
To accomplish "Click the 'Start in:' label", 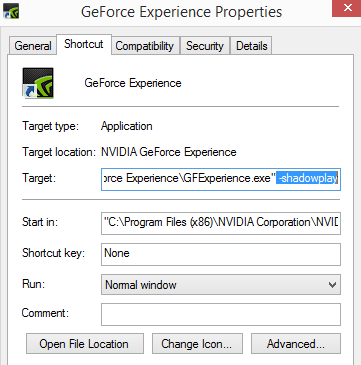I will [40, 222].
